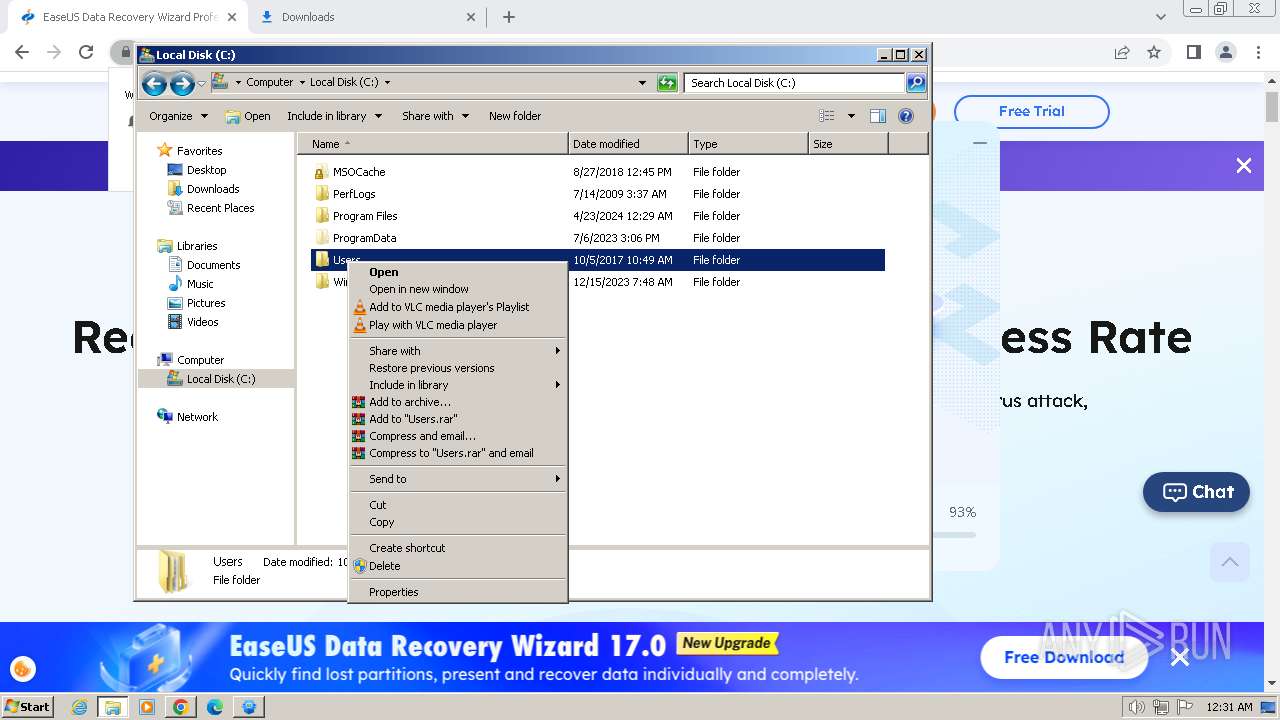Choose Add to "Users.rar" option

[x=458, y=419]
